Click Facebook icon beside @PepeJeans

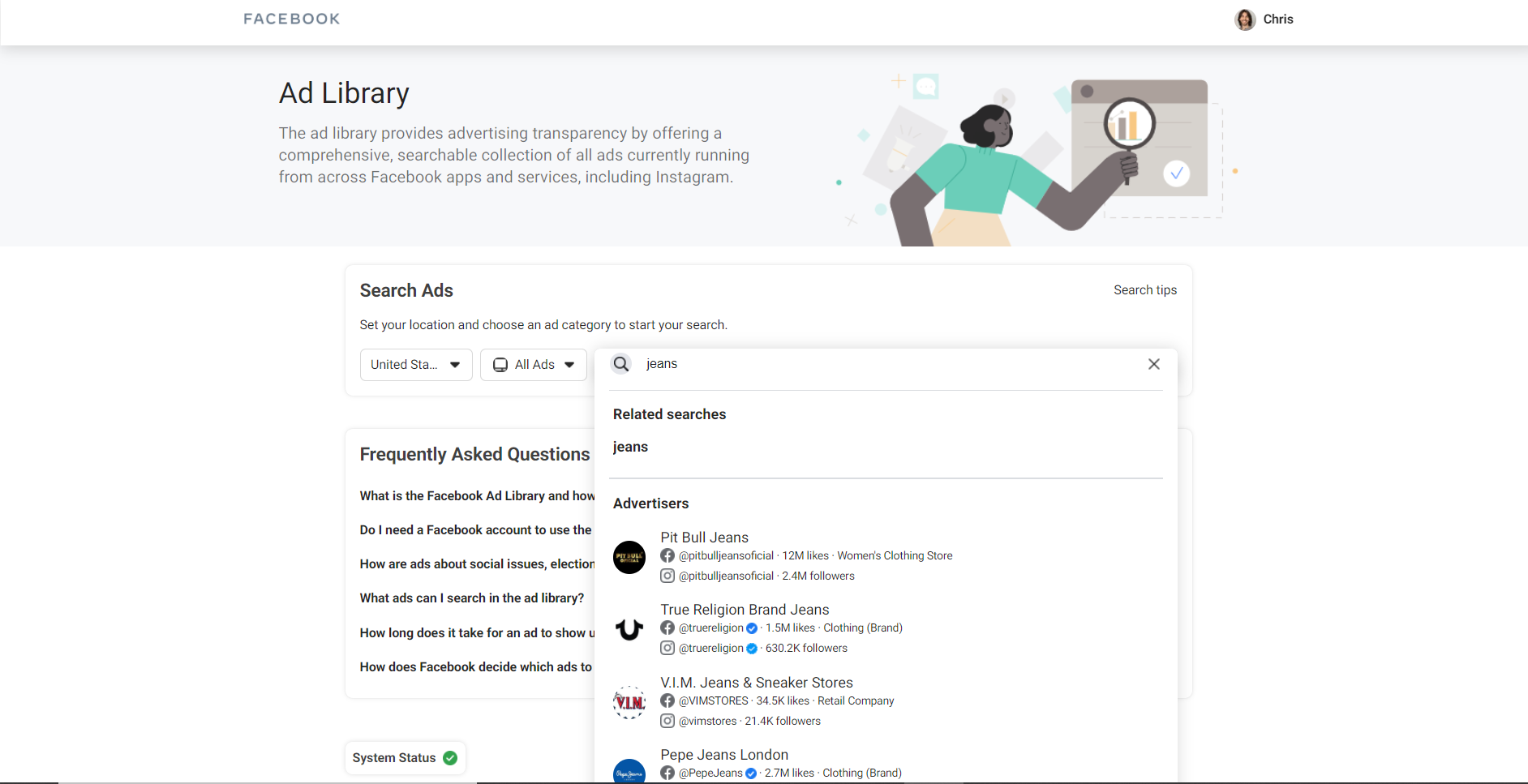(667, 773)
